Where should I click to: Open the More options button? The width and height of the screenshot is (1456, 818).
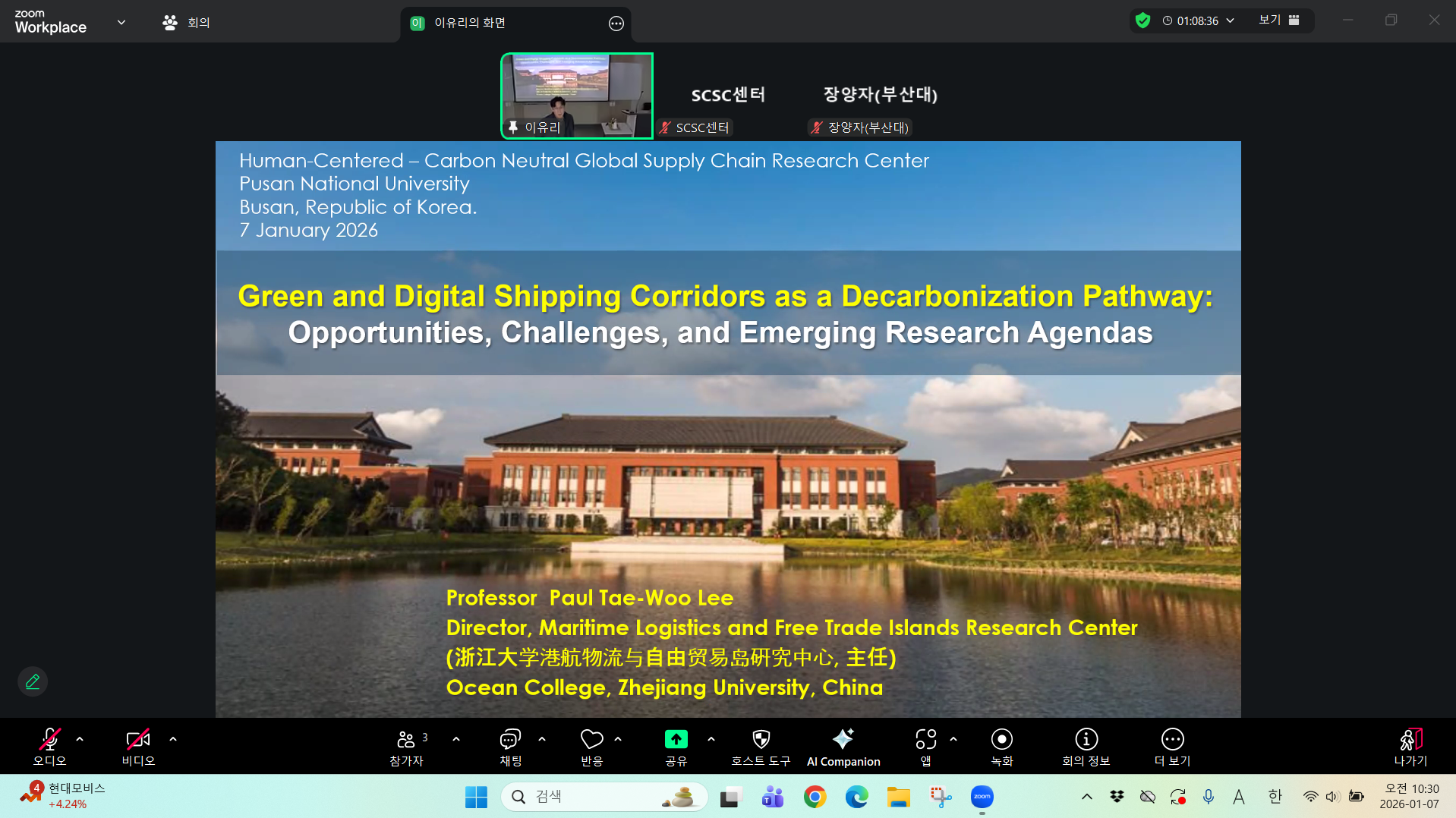click(x=1172, y=739)
